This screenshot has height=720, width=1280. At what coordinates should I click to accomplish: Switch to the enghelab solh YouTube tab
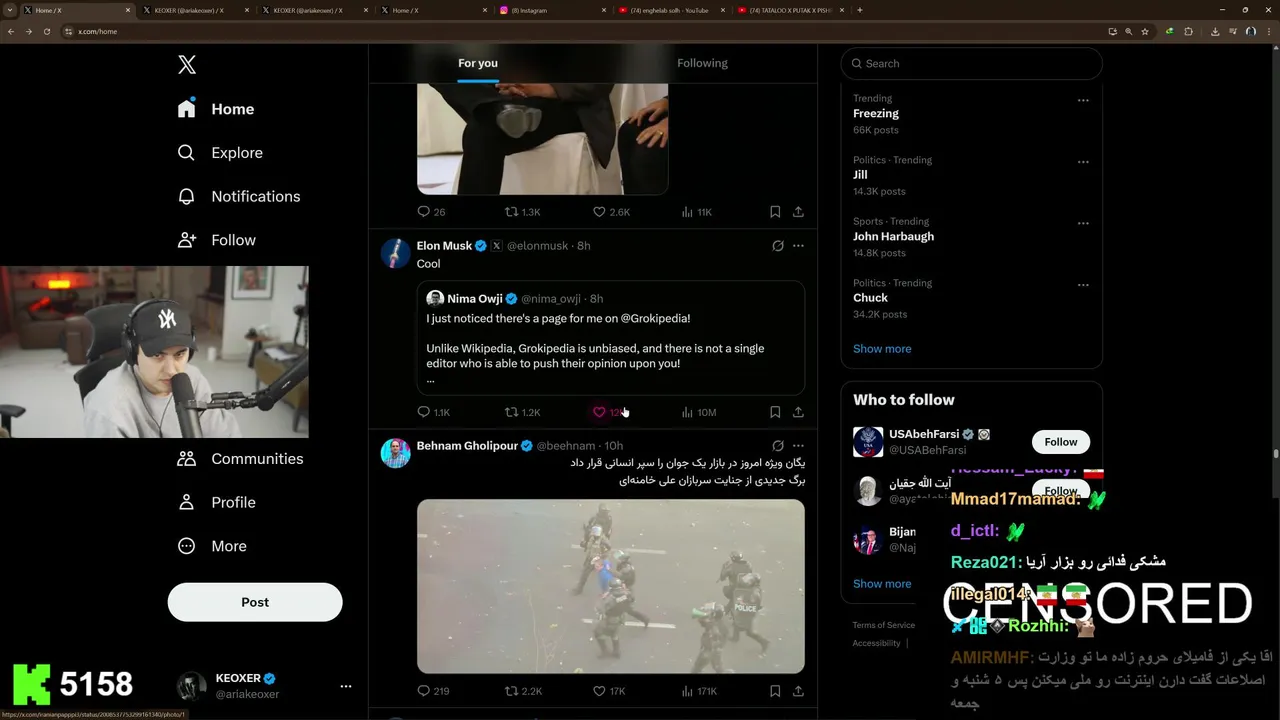pos(671,10)
